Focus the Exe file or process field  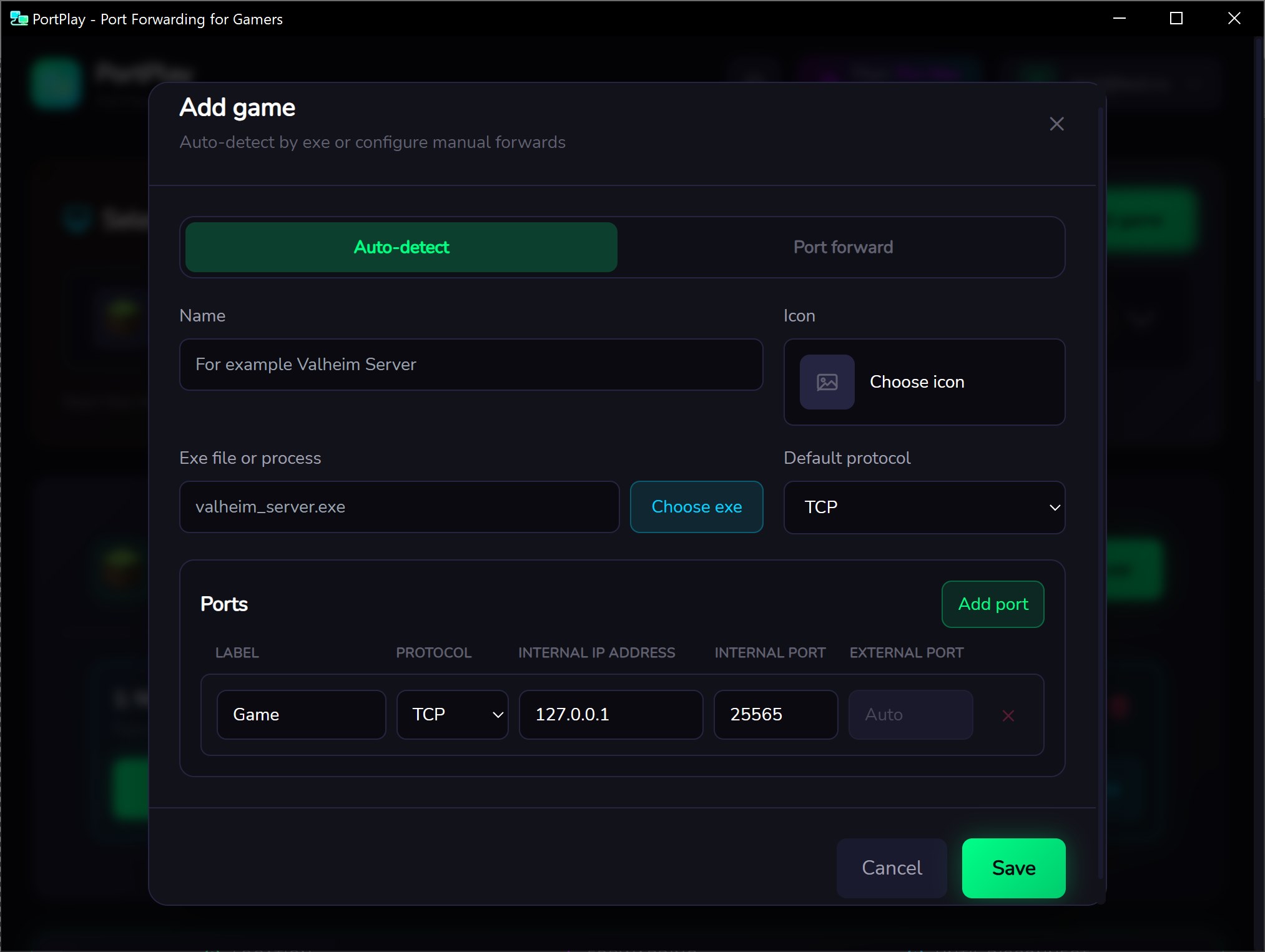[x=400, y=507]
